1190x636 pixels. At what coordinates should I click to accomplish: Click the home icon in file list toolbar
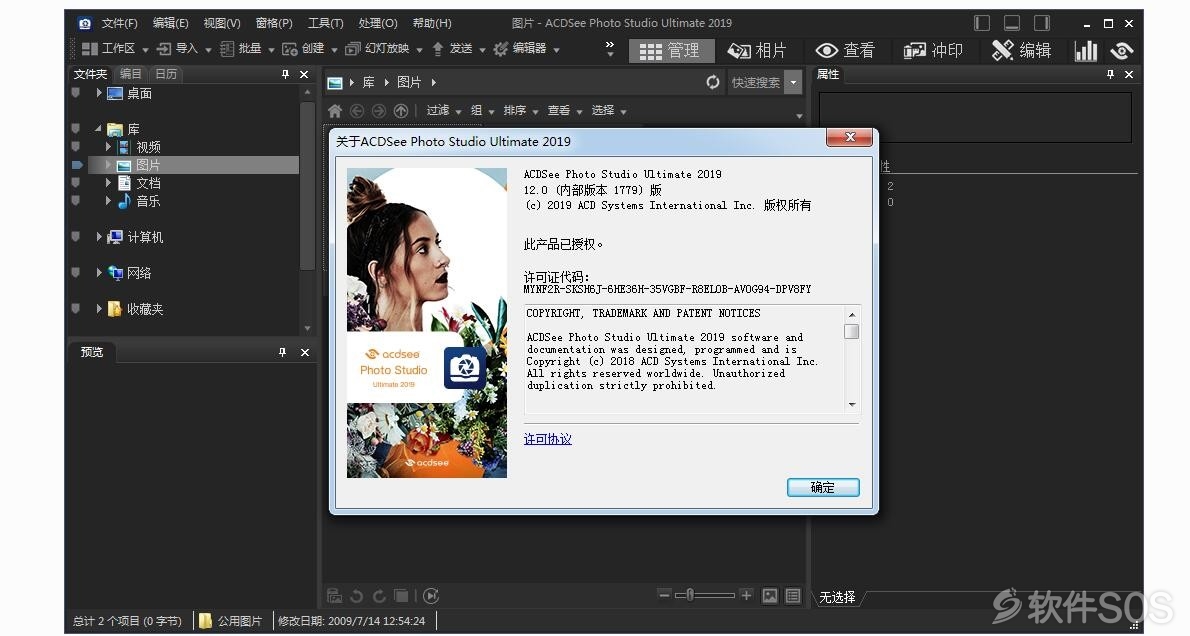pos(335,111)
